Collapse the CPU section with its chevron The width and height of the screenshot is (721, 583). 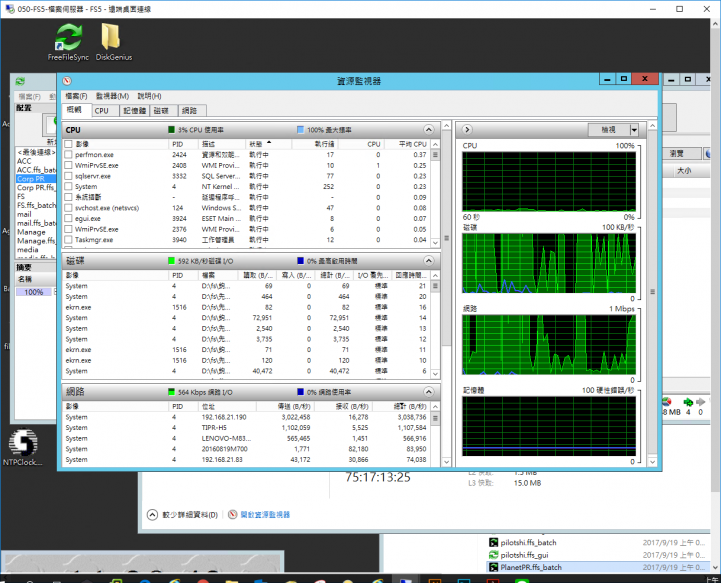429,130
